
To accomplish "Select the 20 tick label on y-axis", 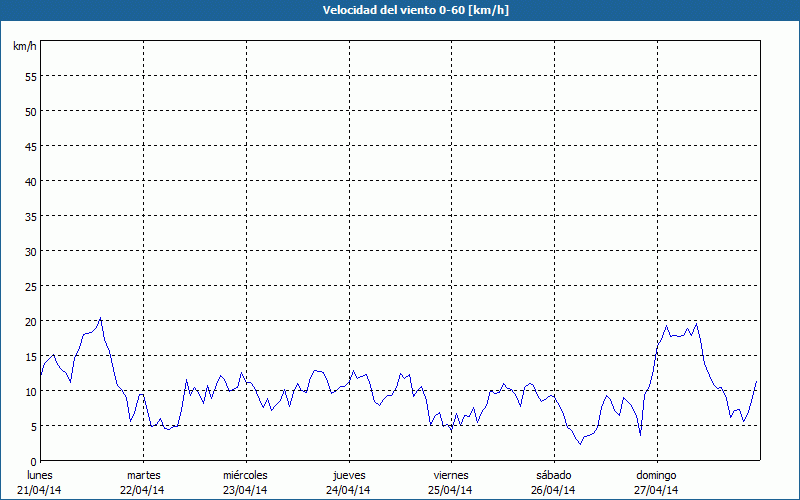I will (30, 321).
